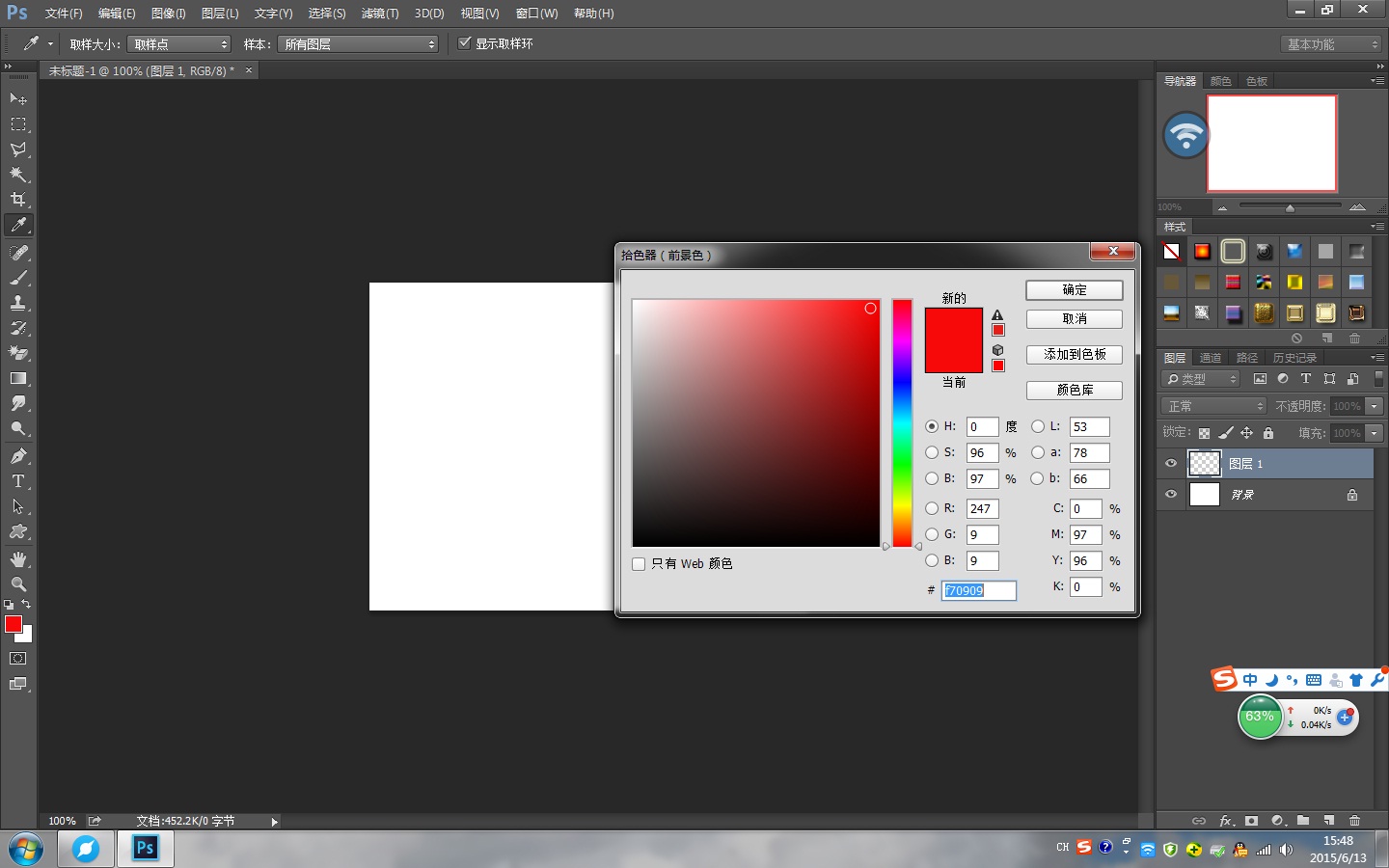Screen dimensions: 1389x868
Task: Click 颜色库 button
Action: pyautogui.click(x=1075, y=391)
